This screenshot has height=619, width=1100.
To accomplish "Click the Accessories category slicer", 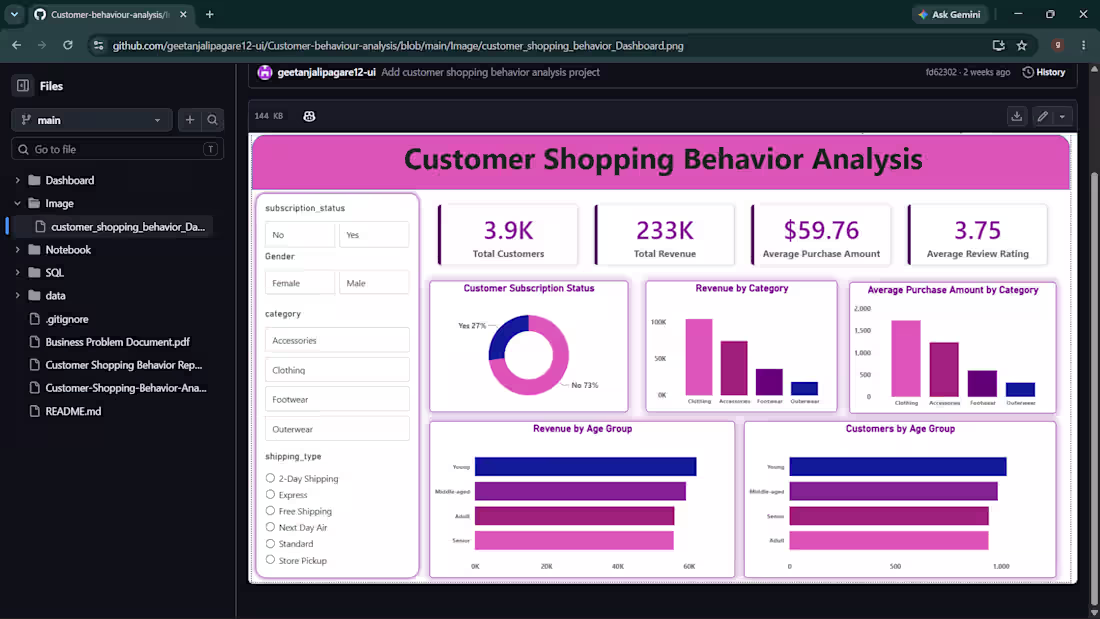I will click(x=337, y=340).
